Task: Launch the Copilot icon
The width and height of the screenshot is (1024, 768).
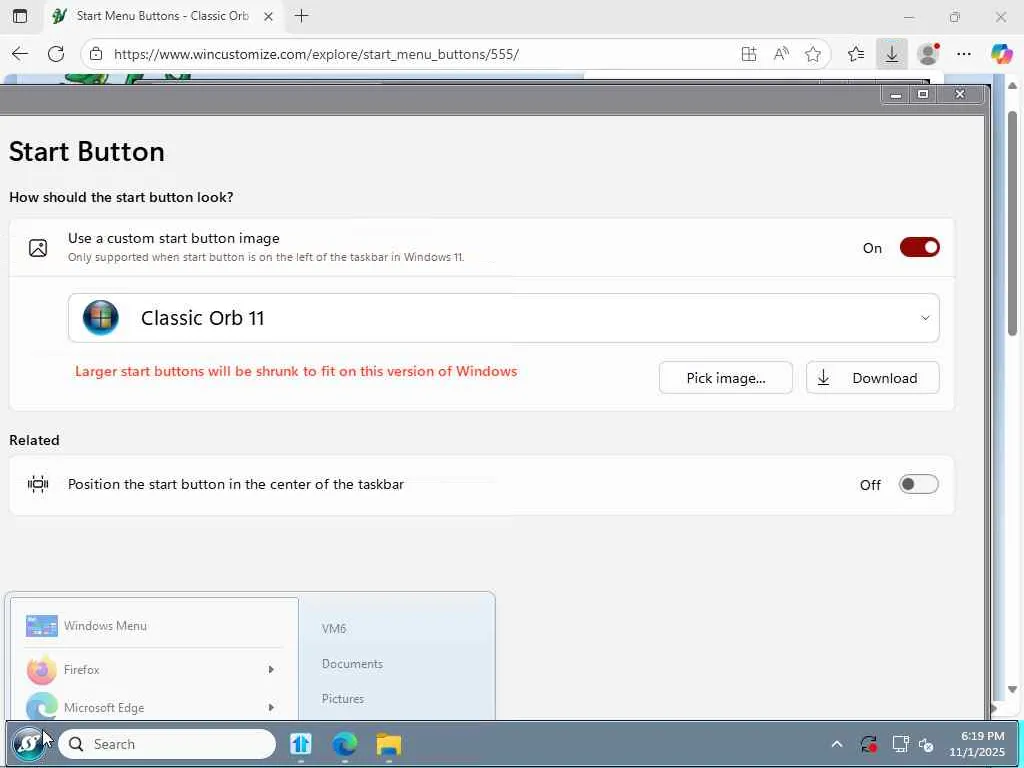Action: 1001,54
